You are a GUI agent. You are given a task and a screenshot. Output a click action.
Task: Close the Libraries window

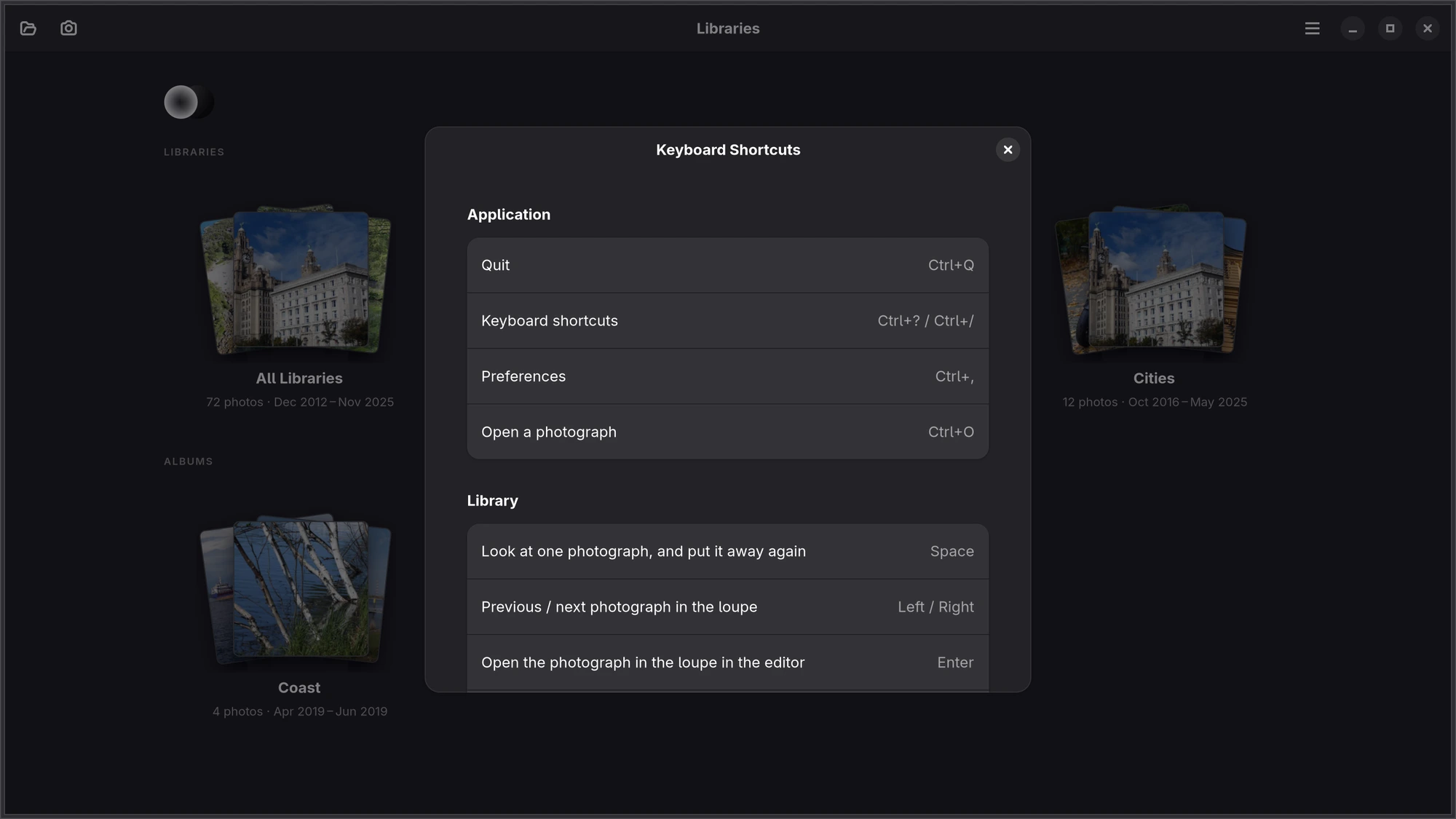[1428, 28]
